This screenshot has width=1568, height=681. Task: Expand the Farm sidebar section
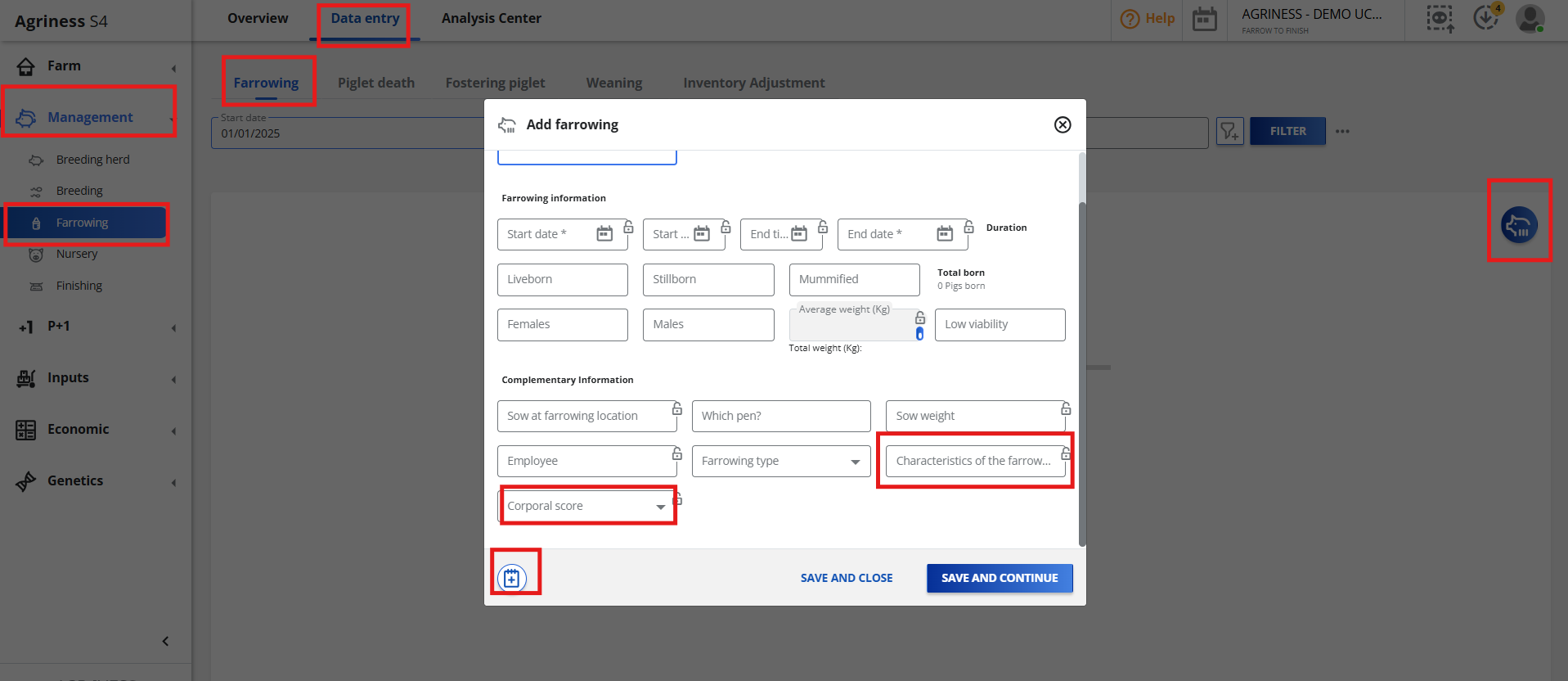pyautogui.click(x=96, y=66)
